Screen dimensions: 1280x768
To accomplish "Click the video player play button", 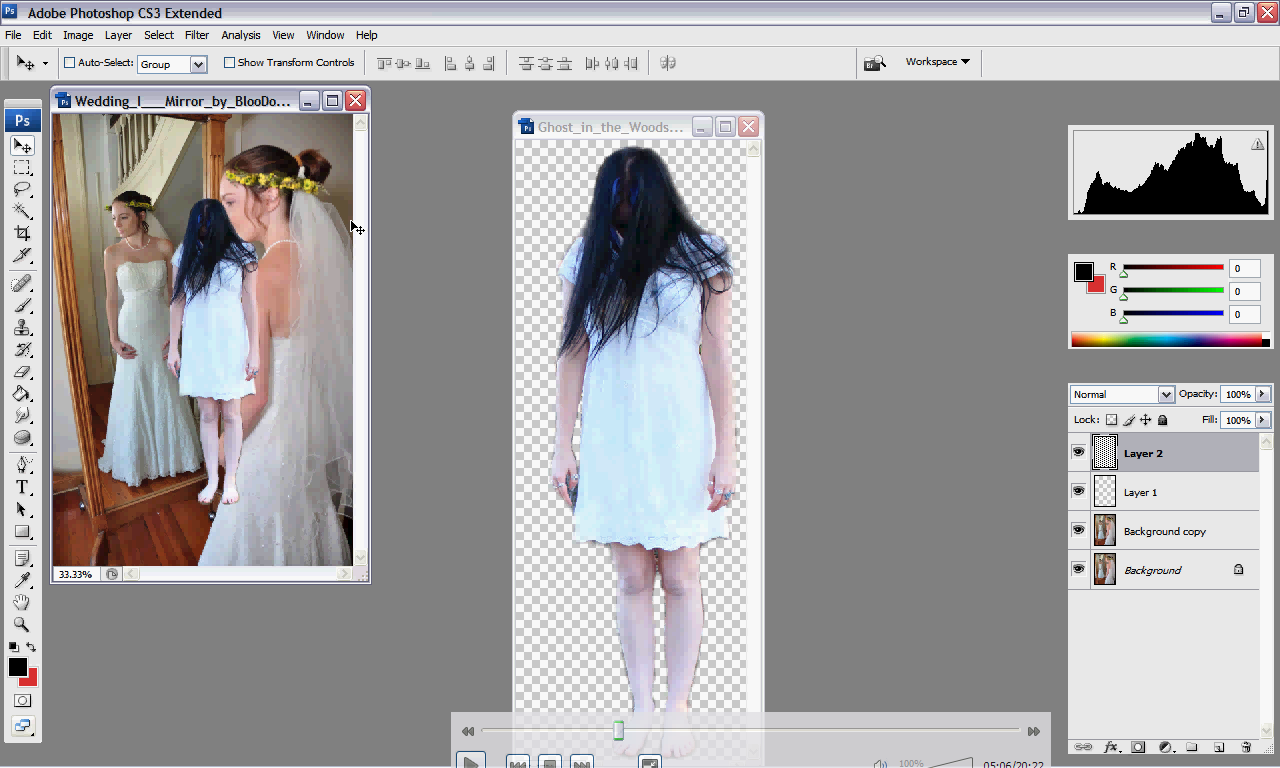I will tap(470, 762).
